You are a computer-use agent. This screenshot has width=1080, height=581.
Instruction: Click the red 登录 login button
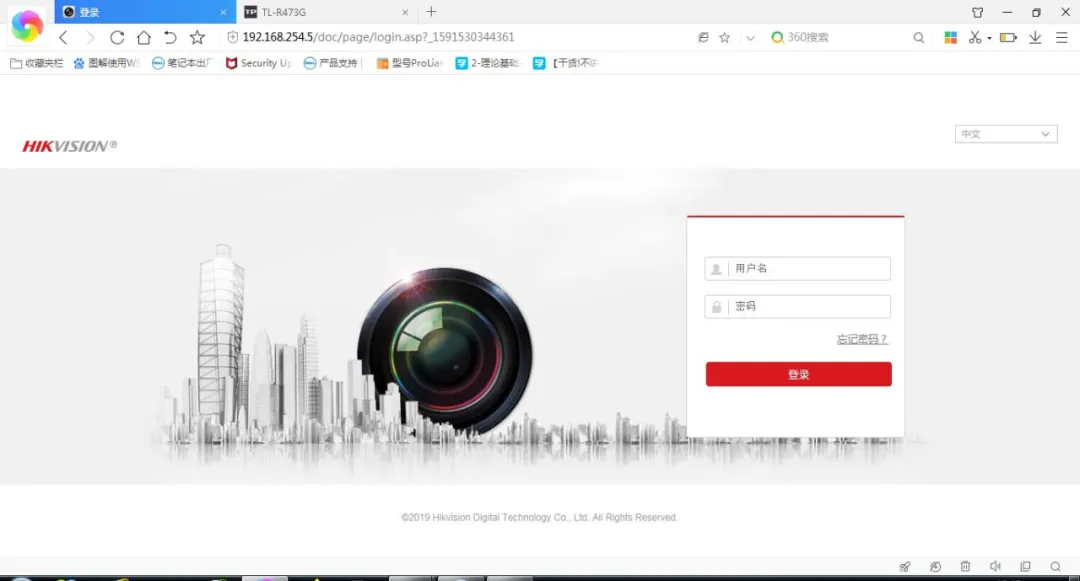click(x=798, y=374)
